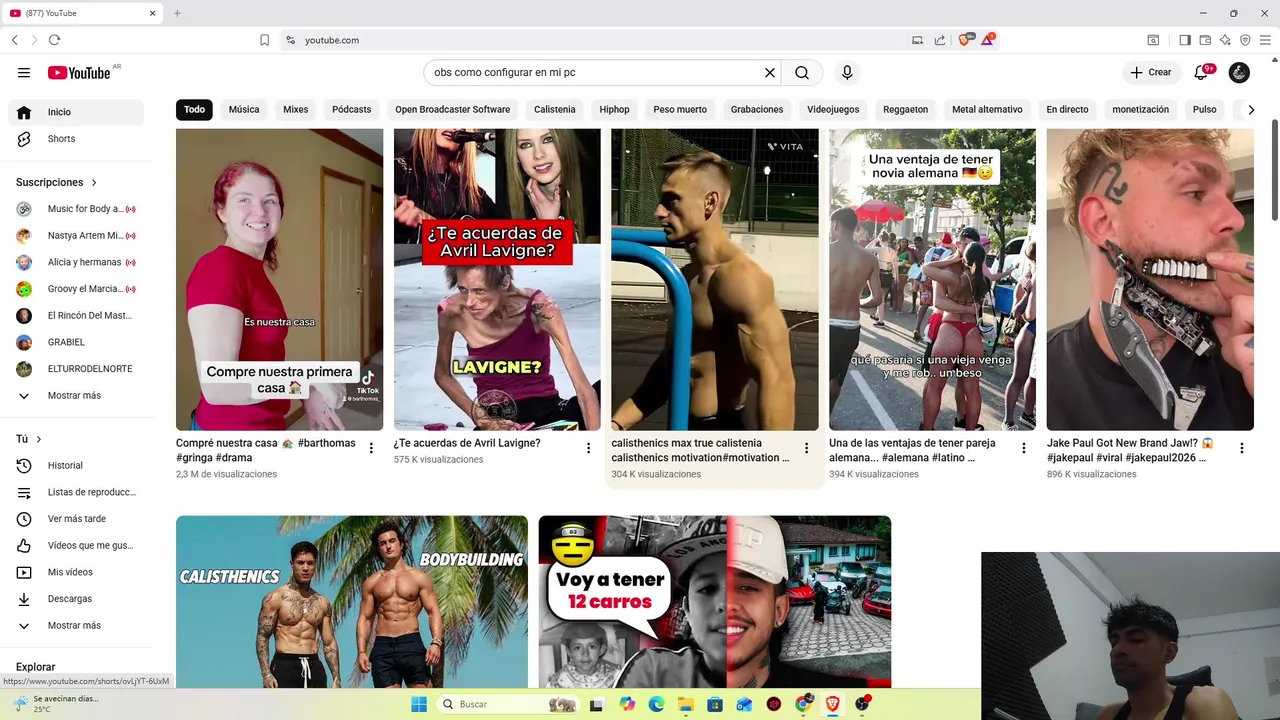Switch to OBS Studio in the taskbar
Image resolution: width=1280 pixels, height=720 pixels.
point(862,704)
